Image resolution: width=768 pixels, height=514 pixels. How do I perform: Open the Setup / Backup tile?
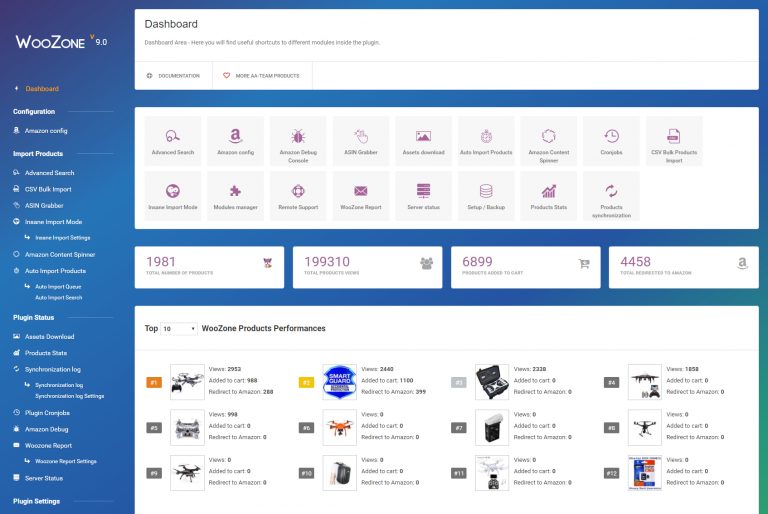pos(486,195)
